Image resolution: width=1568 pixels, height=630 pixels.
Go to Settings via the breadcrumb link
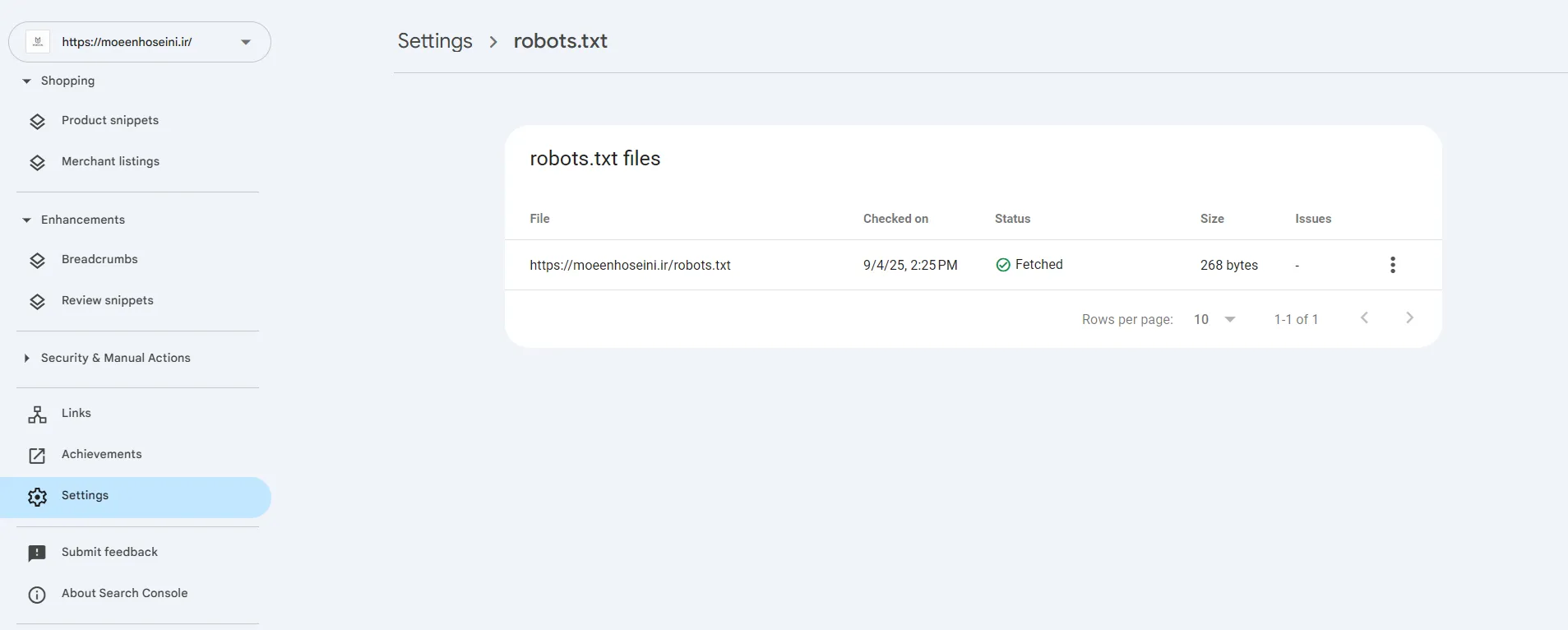pos(435,41)
